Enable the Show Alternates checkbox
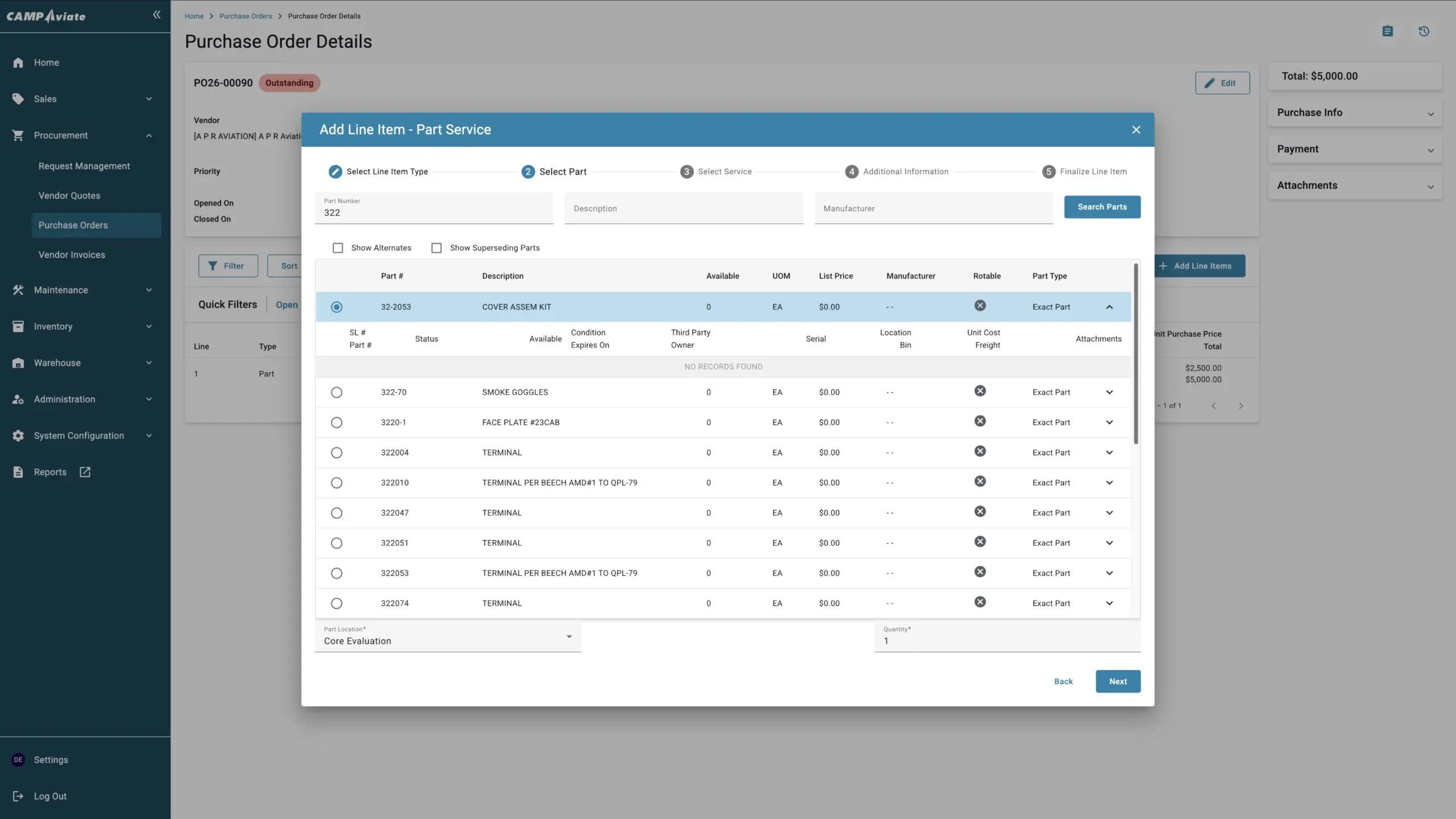Screen dimensions: 1456x819 tap(338, 248)
